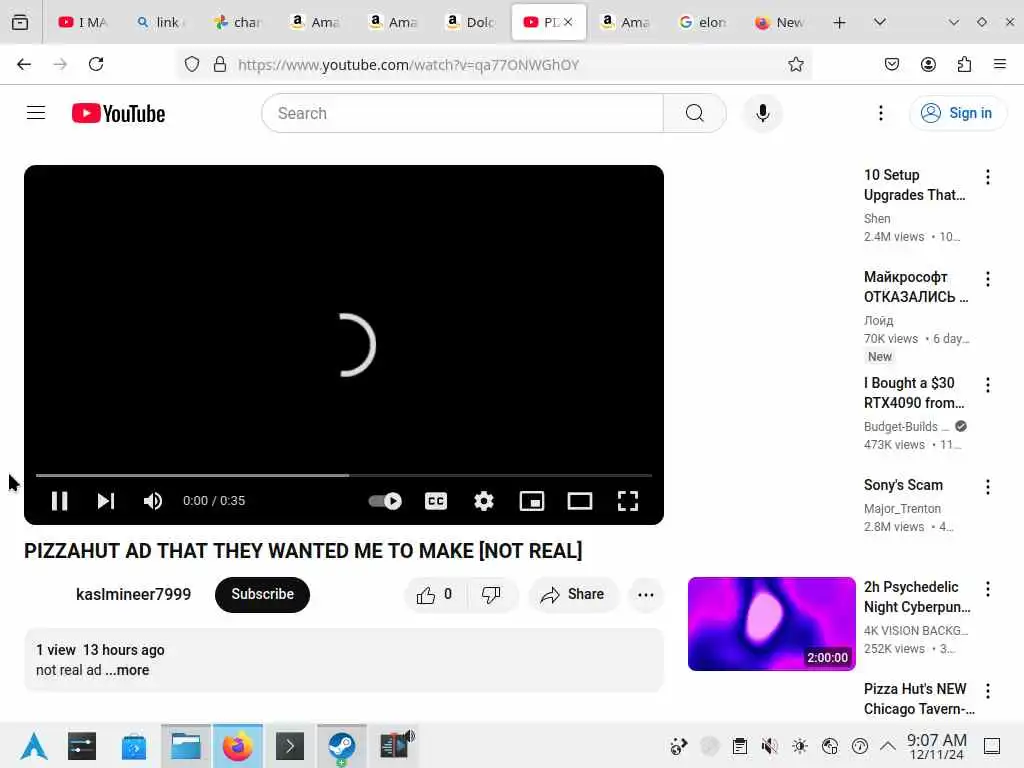The width and height of the screenshot is (1024, 768).
Task: Save page to Pocket
Action: [x=891, y=64]
